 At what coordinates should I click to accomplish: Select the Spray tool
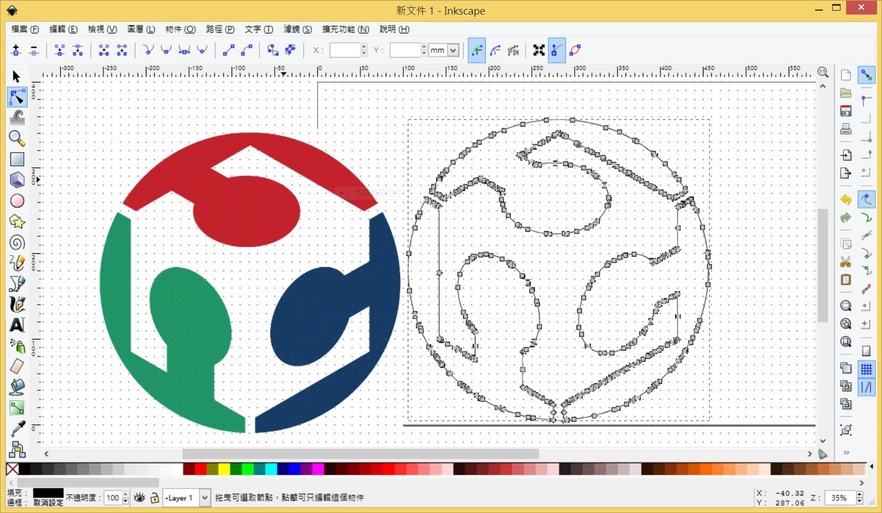[x=17, y=345]
